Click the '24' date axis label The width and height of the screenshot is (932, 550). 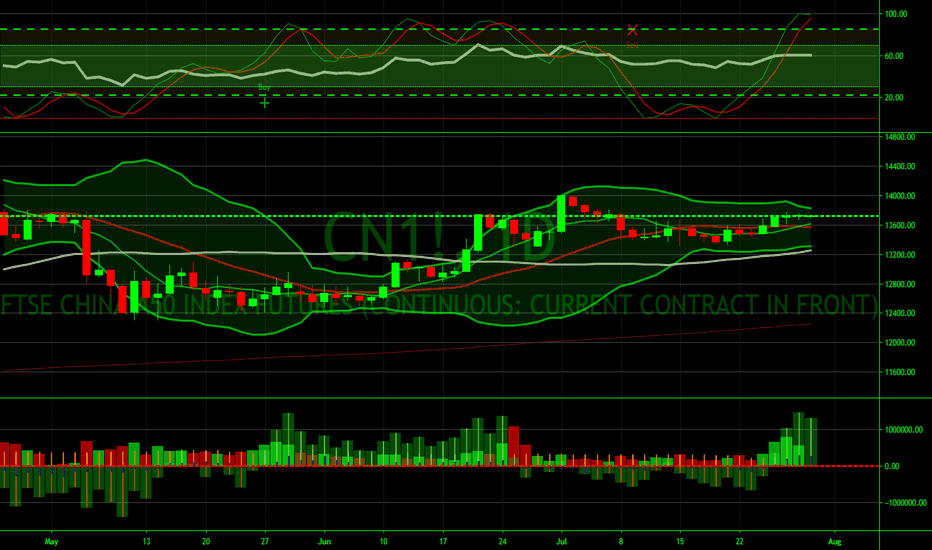pyautogui.click(x=502, y=542)
